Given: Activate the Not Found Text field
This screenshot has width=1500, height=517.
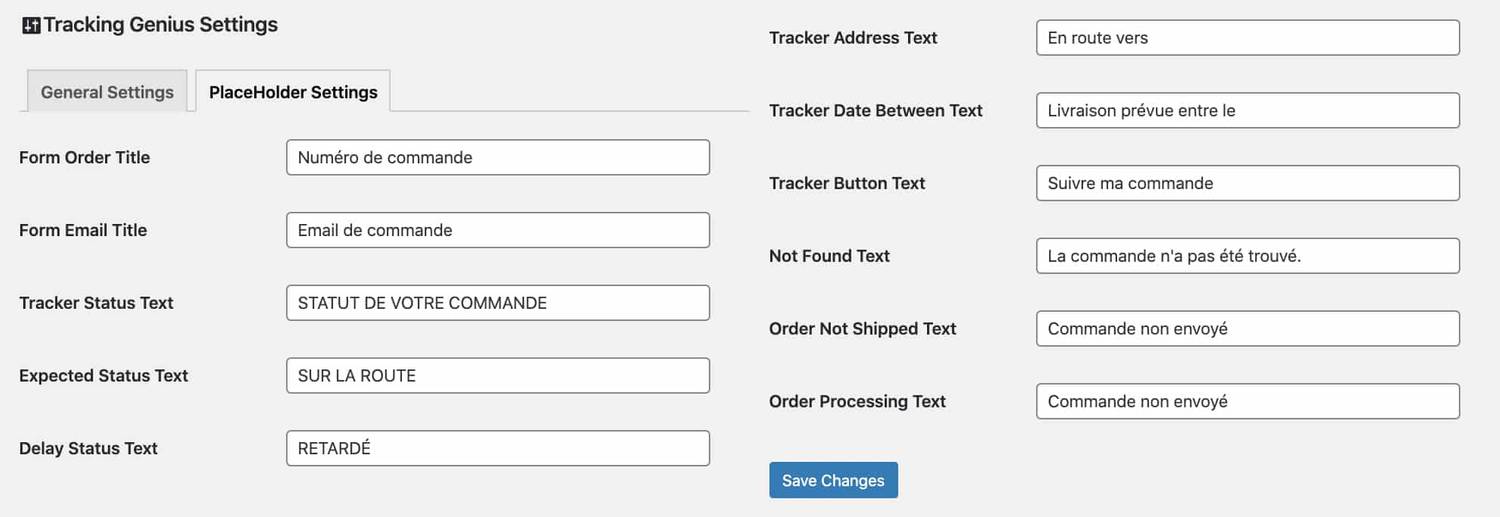Looking at the screenshot, I should pos(1247,256).
